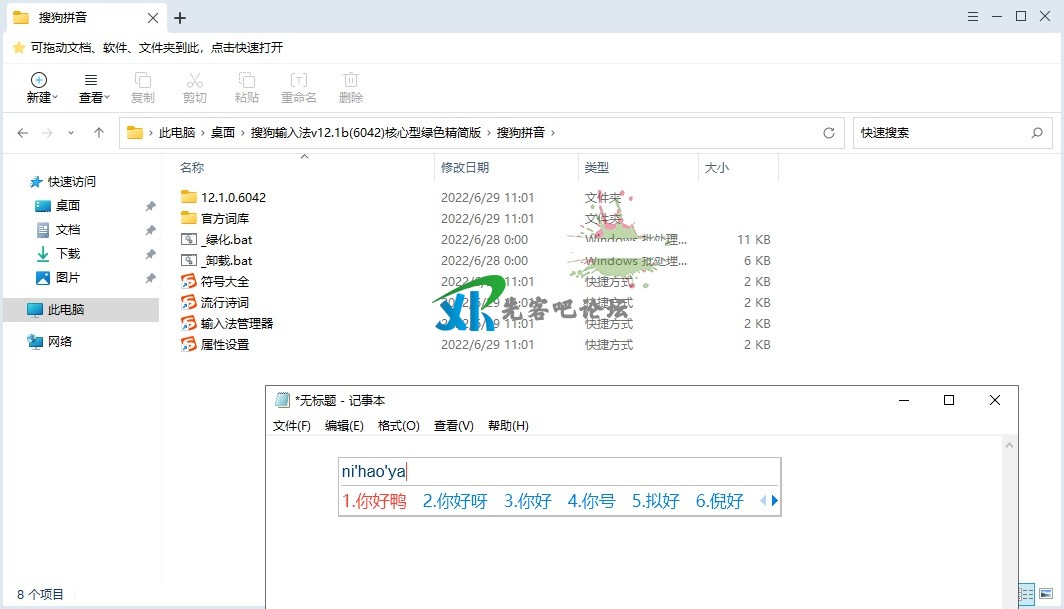Click the 新建 (New) toolbar icon

(39, 81)
